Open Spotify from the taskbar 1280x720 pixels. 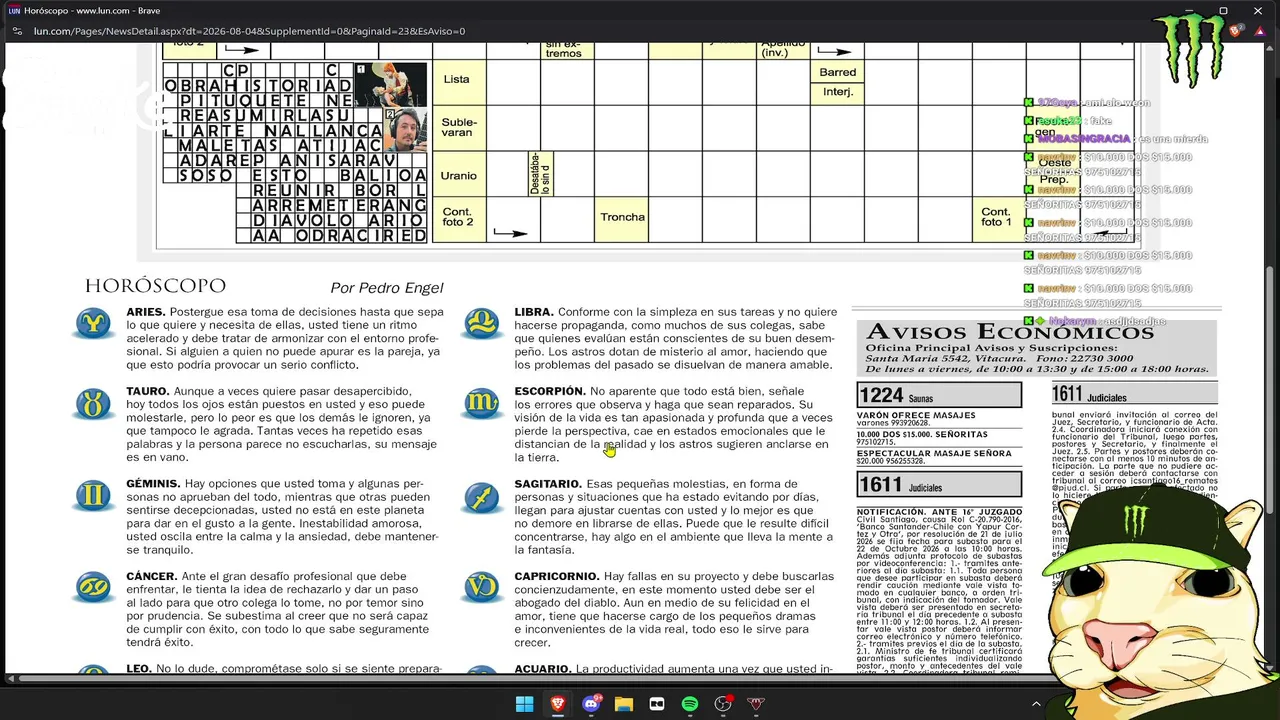click(690, 704)
